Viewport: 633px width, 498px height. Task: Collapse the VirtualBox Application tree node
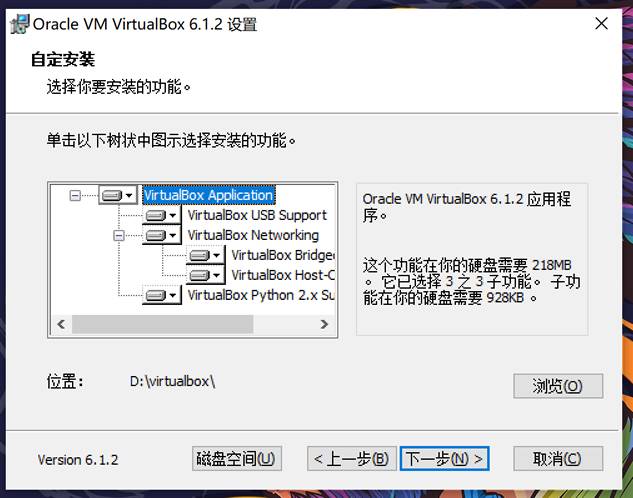coord(75,196)
